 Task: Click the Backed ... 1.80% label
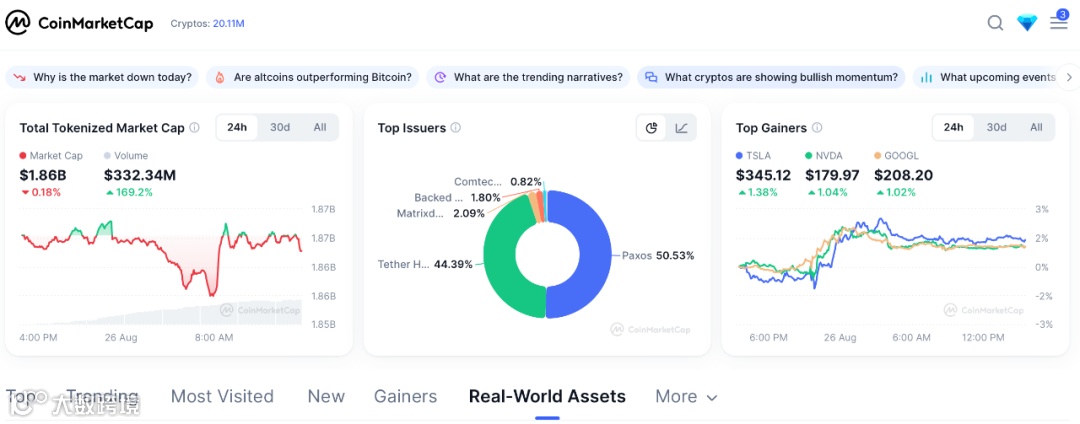(x=458, y=198)
